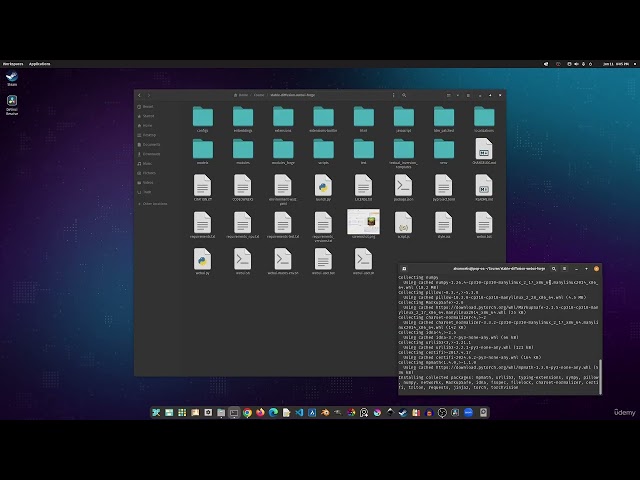640x480 pixels.
Task: Open a new tab in the terminal
Action: coord(404,269)
